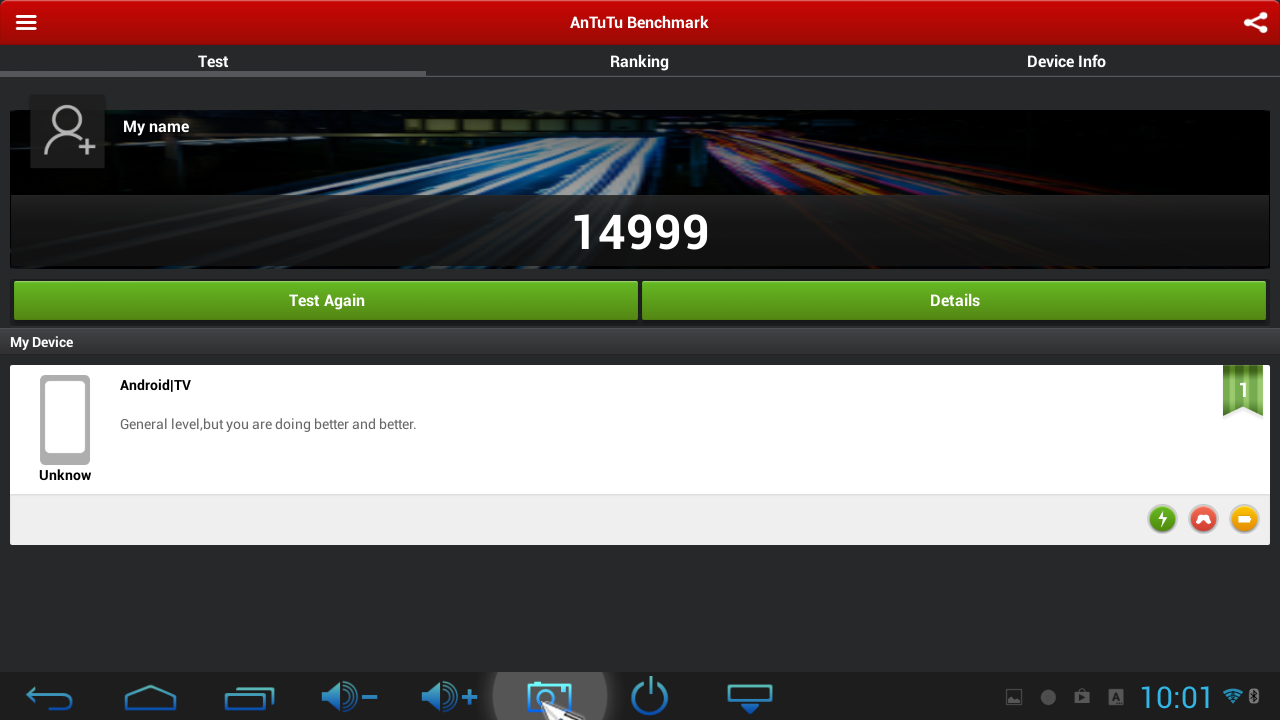Switch to the Ranking tab
Viewport: 1280px width, 720px height.
[x=639, y=61]
